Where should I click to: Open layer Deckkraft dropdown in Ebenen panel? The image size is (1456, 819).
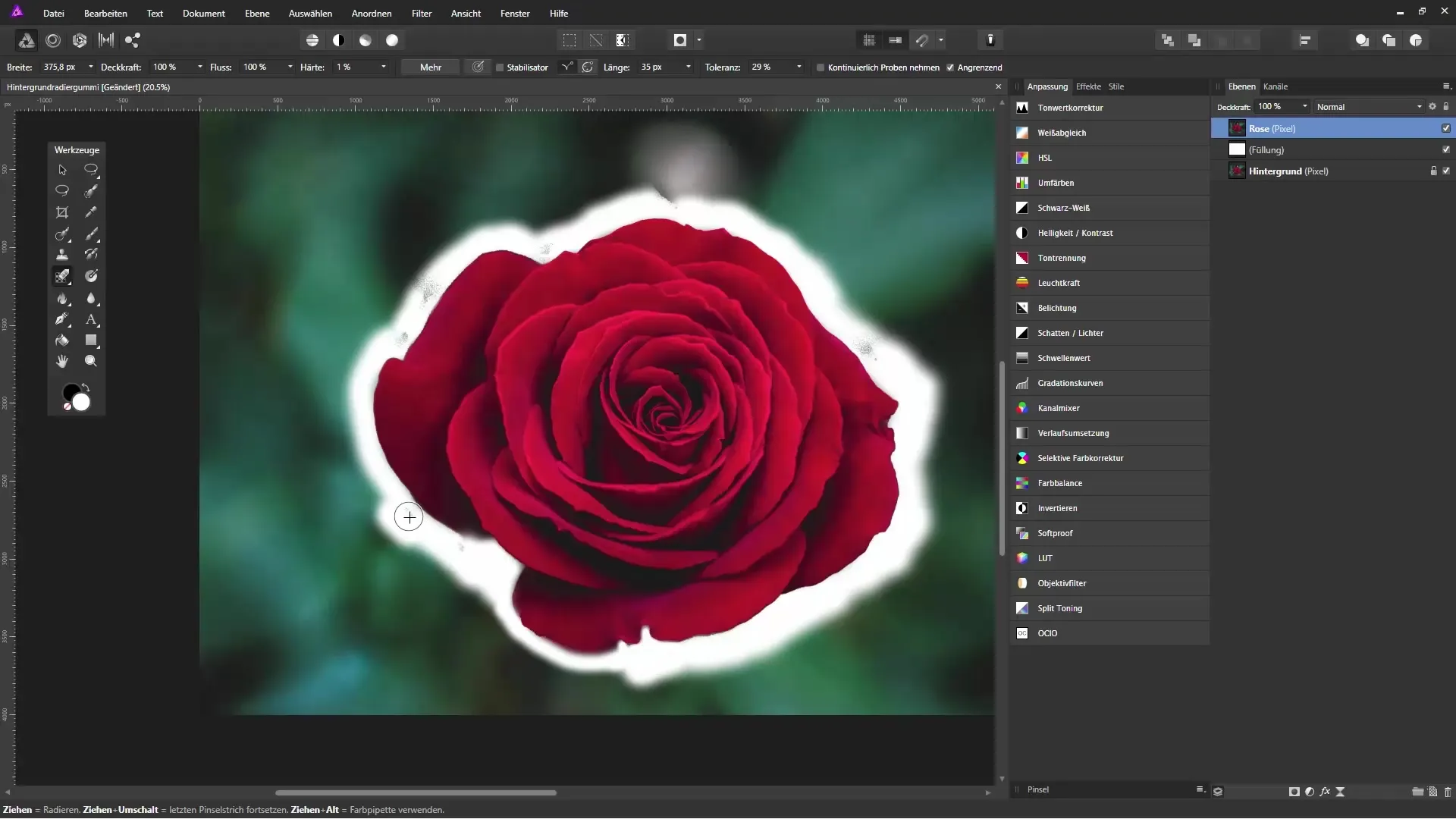(x=1305, y=107)
